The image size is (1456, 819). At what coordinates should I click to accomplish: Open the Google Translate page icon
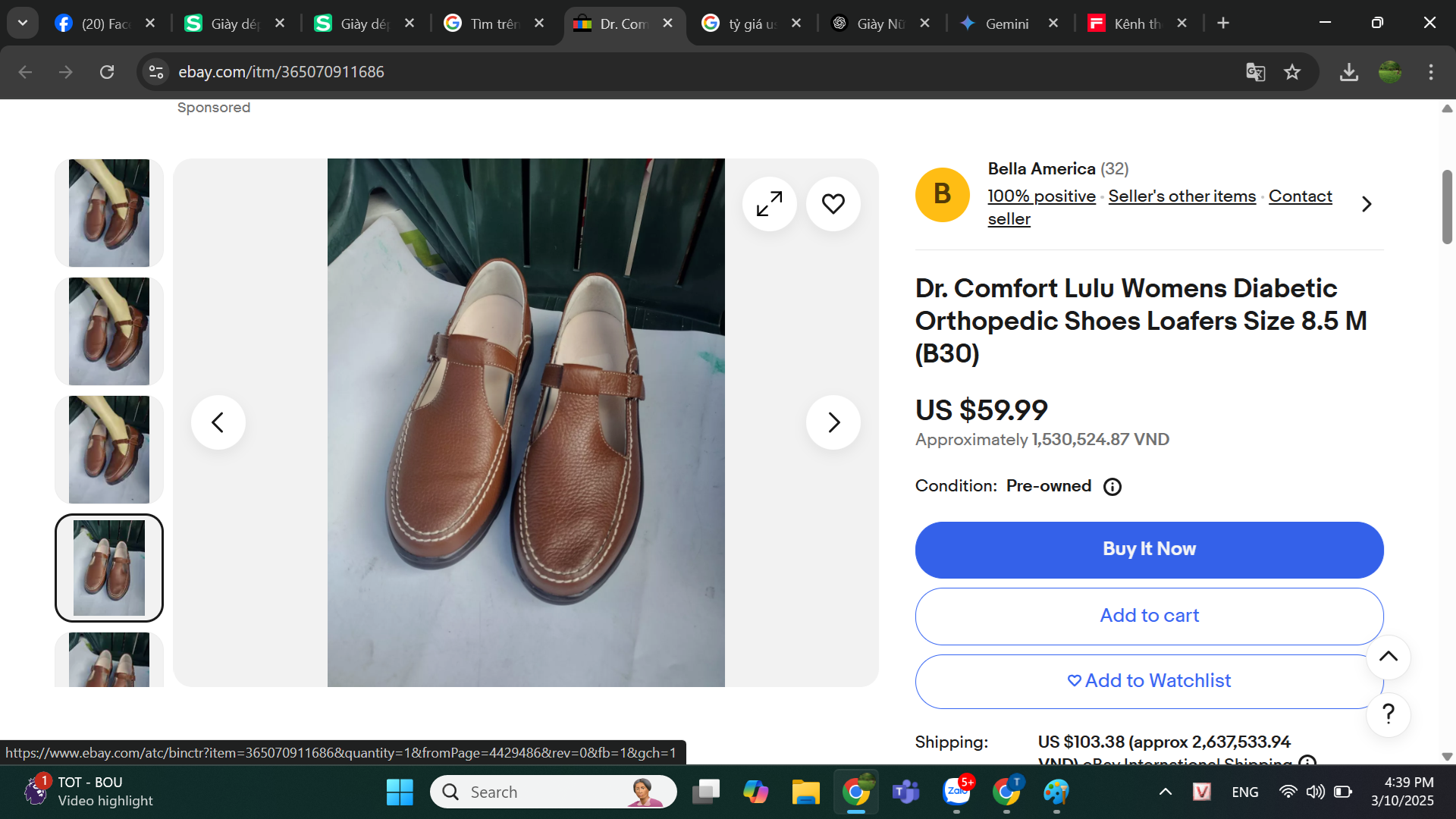[1255, 72]
